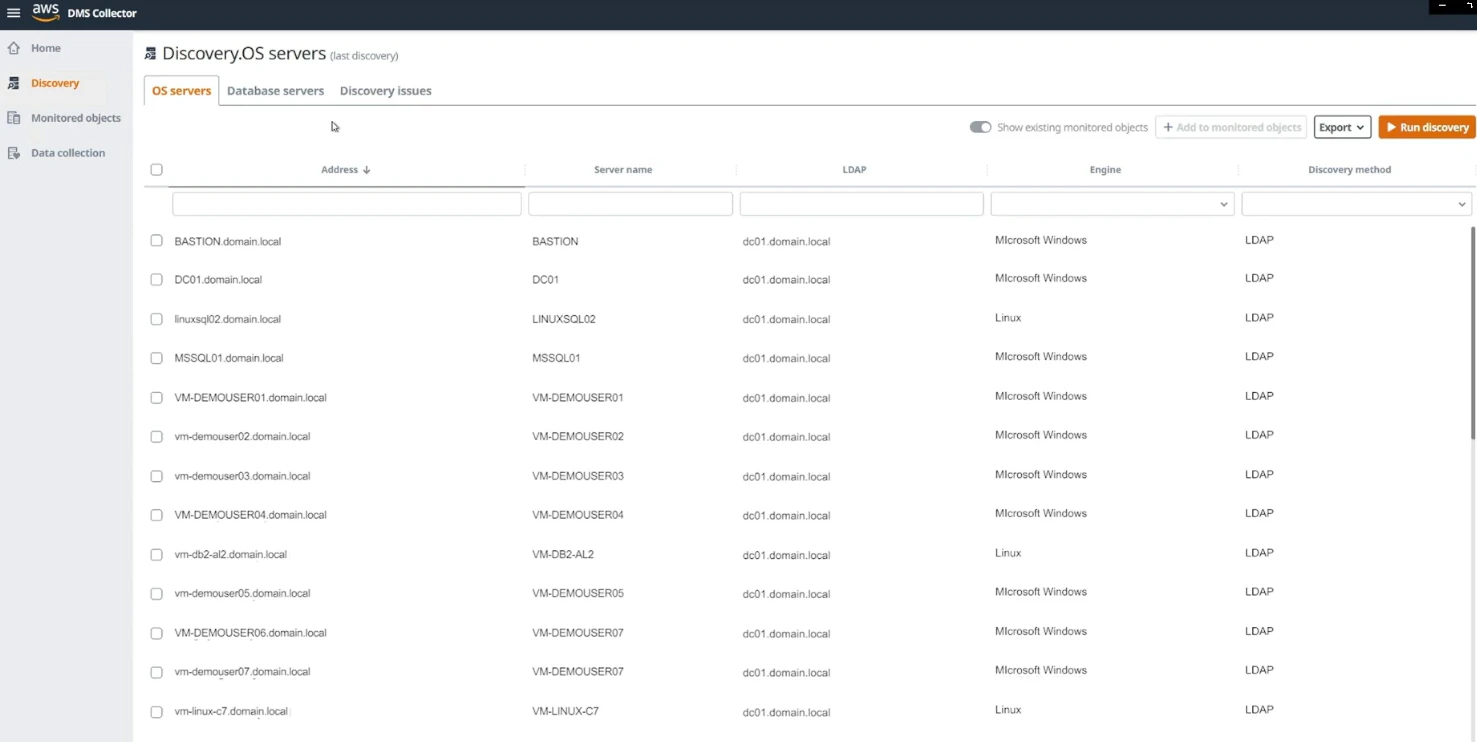Screen dimensions: 1477x742
Task: Click the Engine column header
Action: pyautogui.click(x=1105, y=170)
